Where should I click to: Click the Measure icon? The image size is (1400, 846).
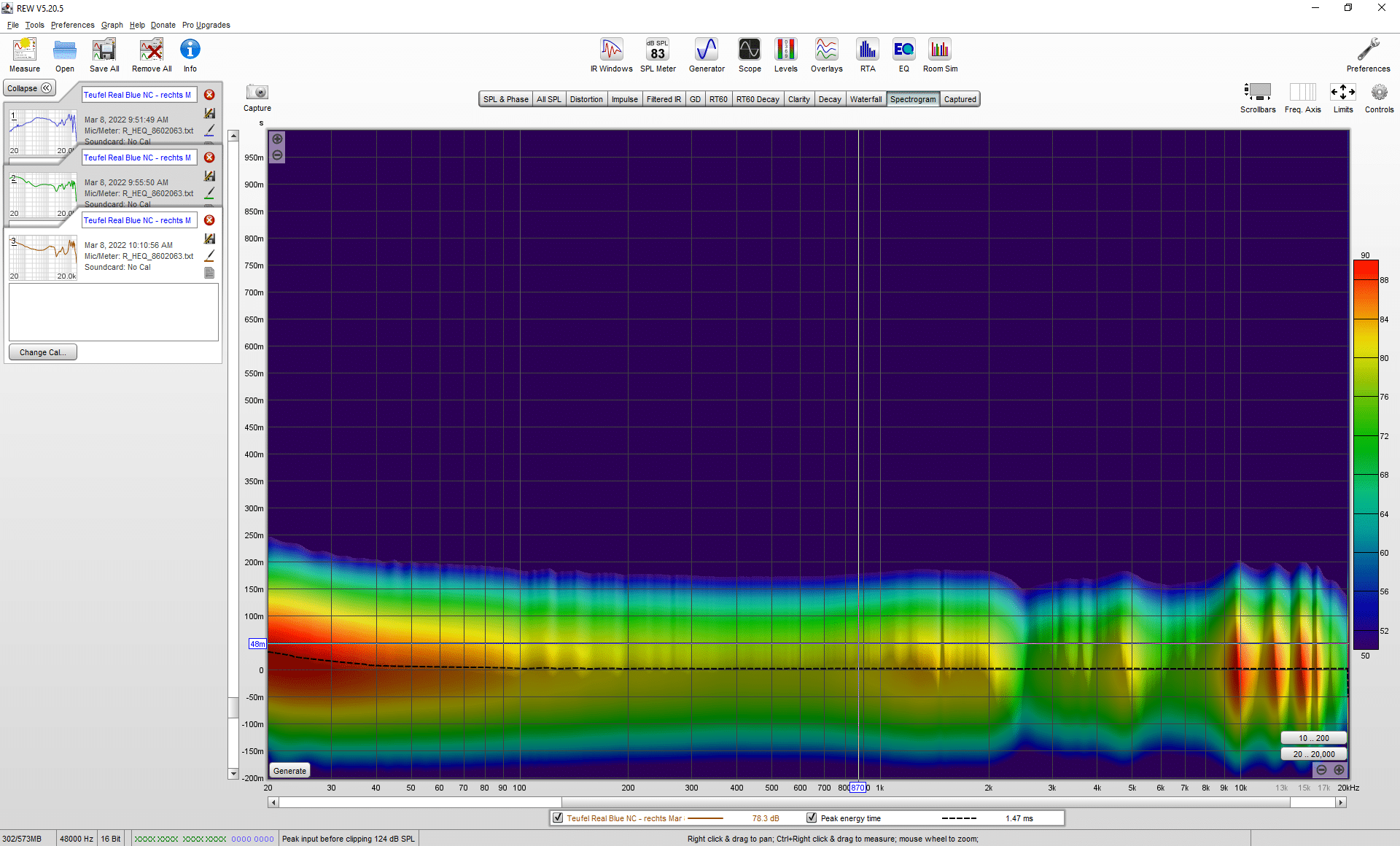tap(25, 55)
